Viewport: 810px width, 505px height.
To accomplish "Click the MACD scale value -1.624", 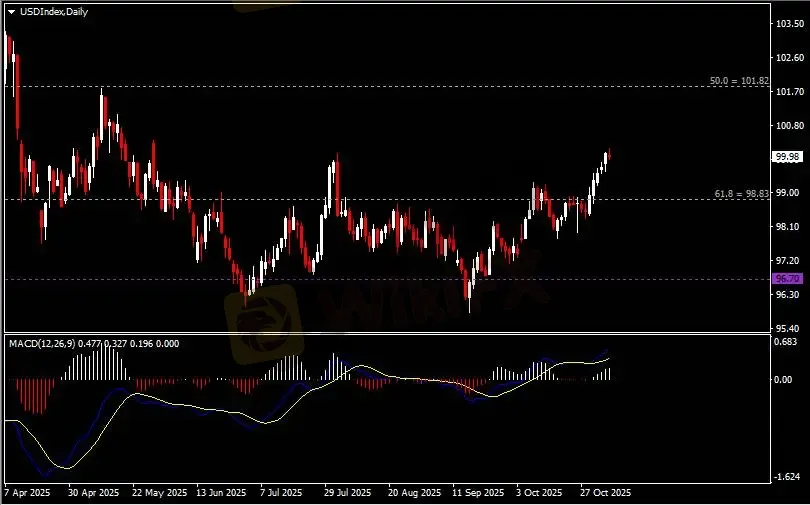I will coord(785,477).
